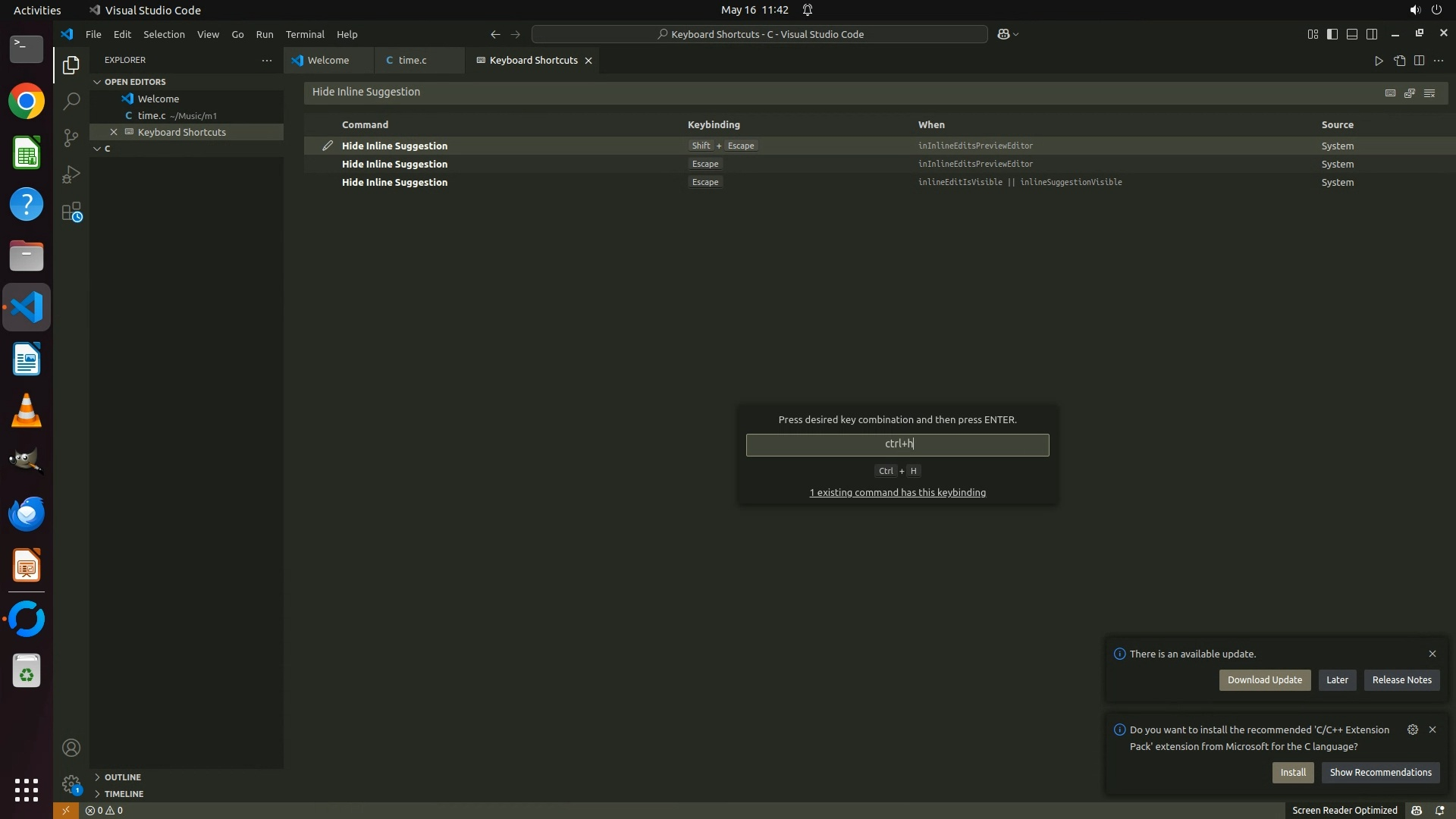
Task: Clear keybindings search input icon
Action: tap(1429, 93)
